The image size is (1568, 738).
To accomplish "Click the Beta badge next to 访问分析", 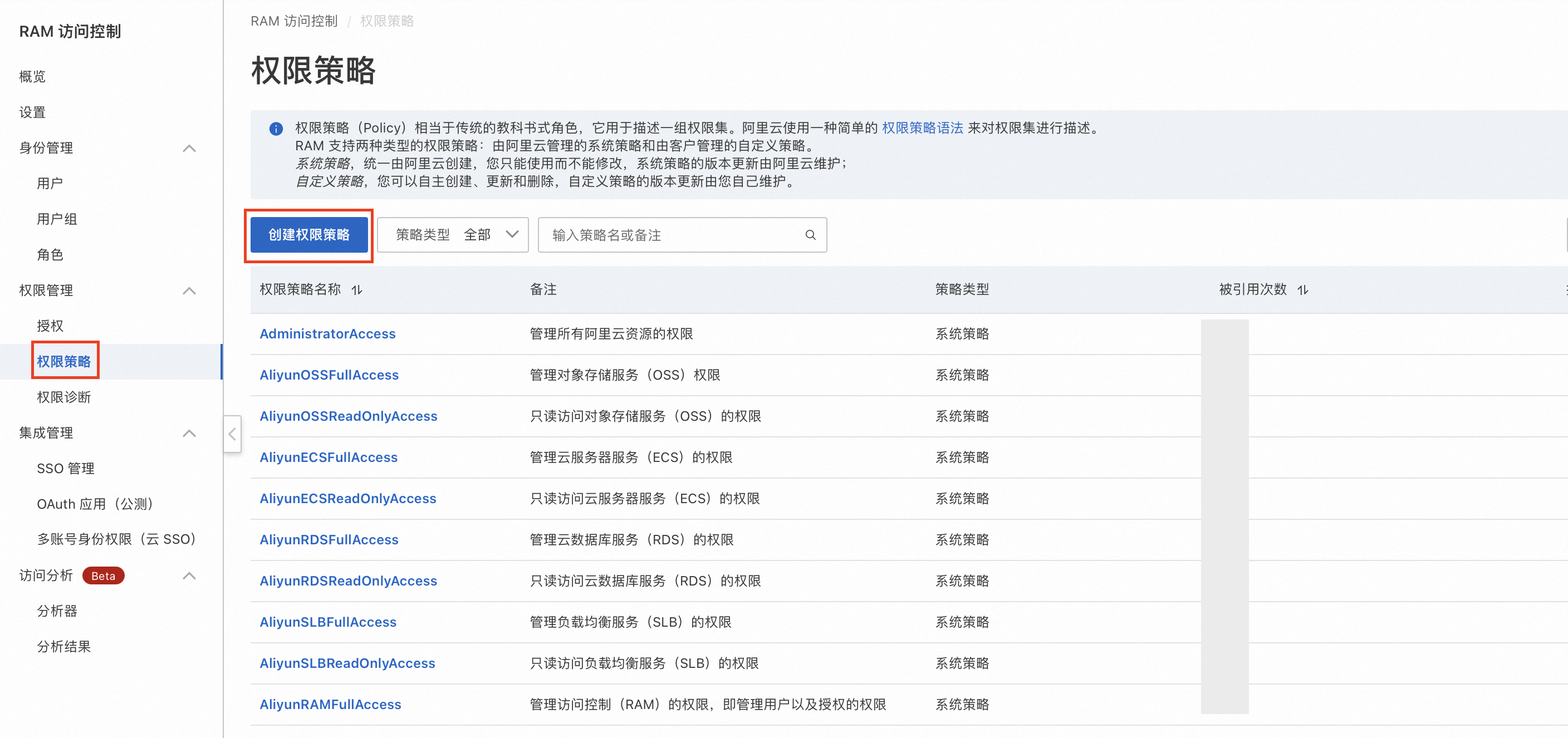I will pyautogui.click(x=104, y=575).
